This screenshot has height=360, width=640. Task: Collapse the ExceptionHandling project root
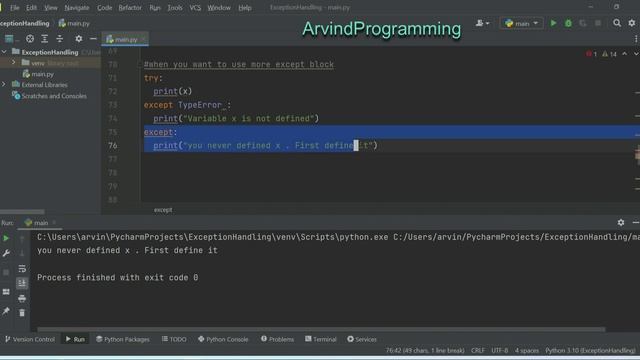[x=4, y=52]
